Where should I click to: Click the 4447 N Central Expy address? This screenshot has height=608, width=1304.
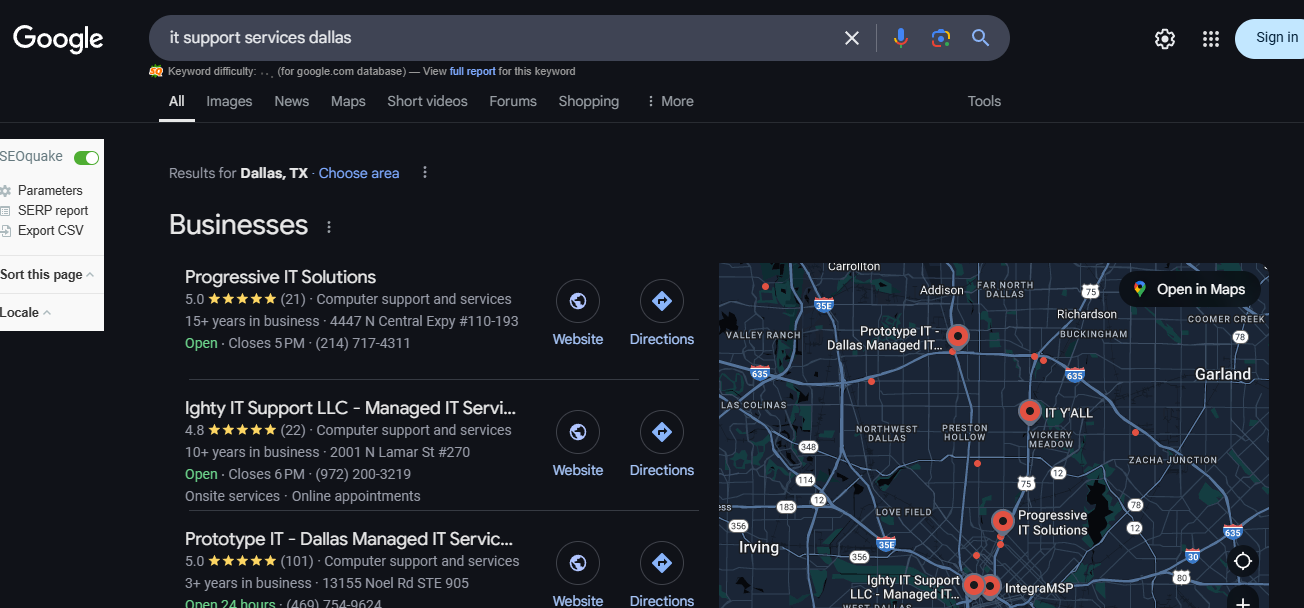pos(424,321)
